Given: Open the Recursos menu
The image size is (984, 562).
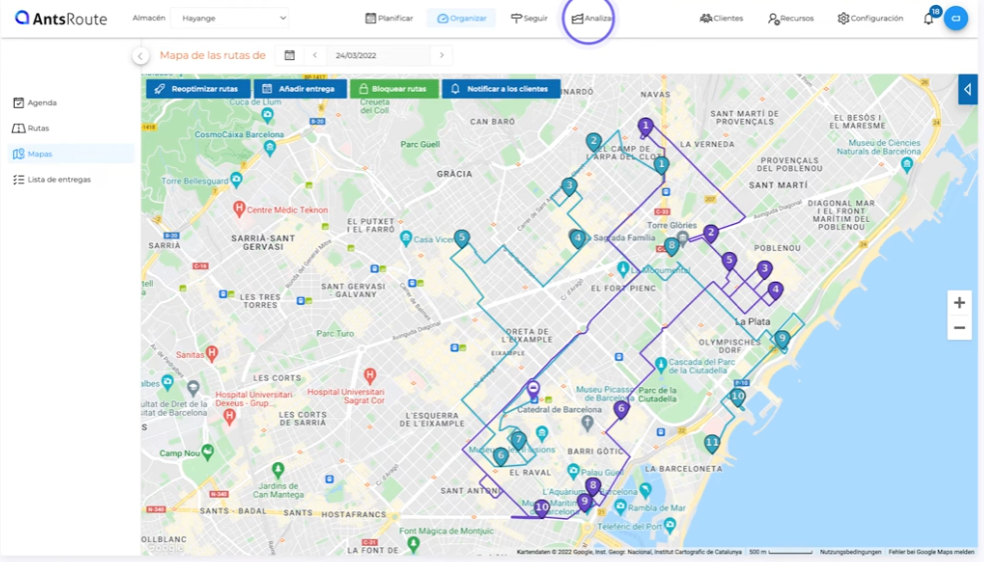Looking at the screenshot, I should [x=791, y=18].
